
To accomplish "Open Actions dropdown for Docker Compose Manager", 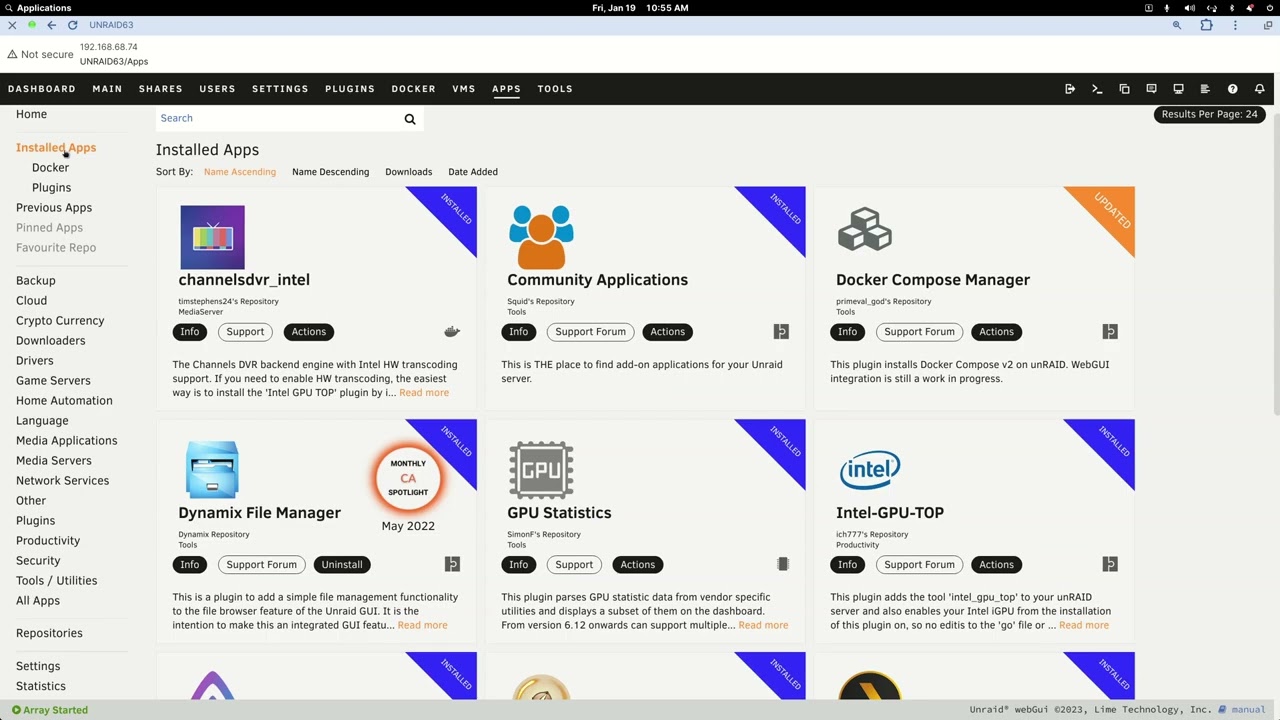I will click(996, 332).
